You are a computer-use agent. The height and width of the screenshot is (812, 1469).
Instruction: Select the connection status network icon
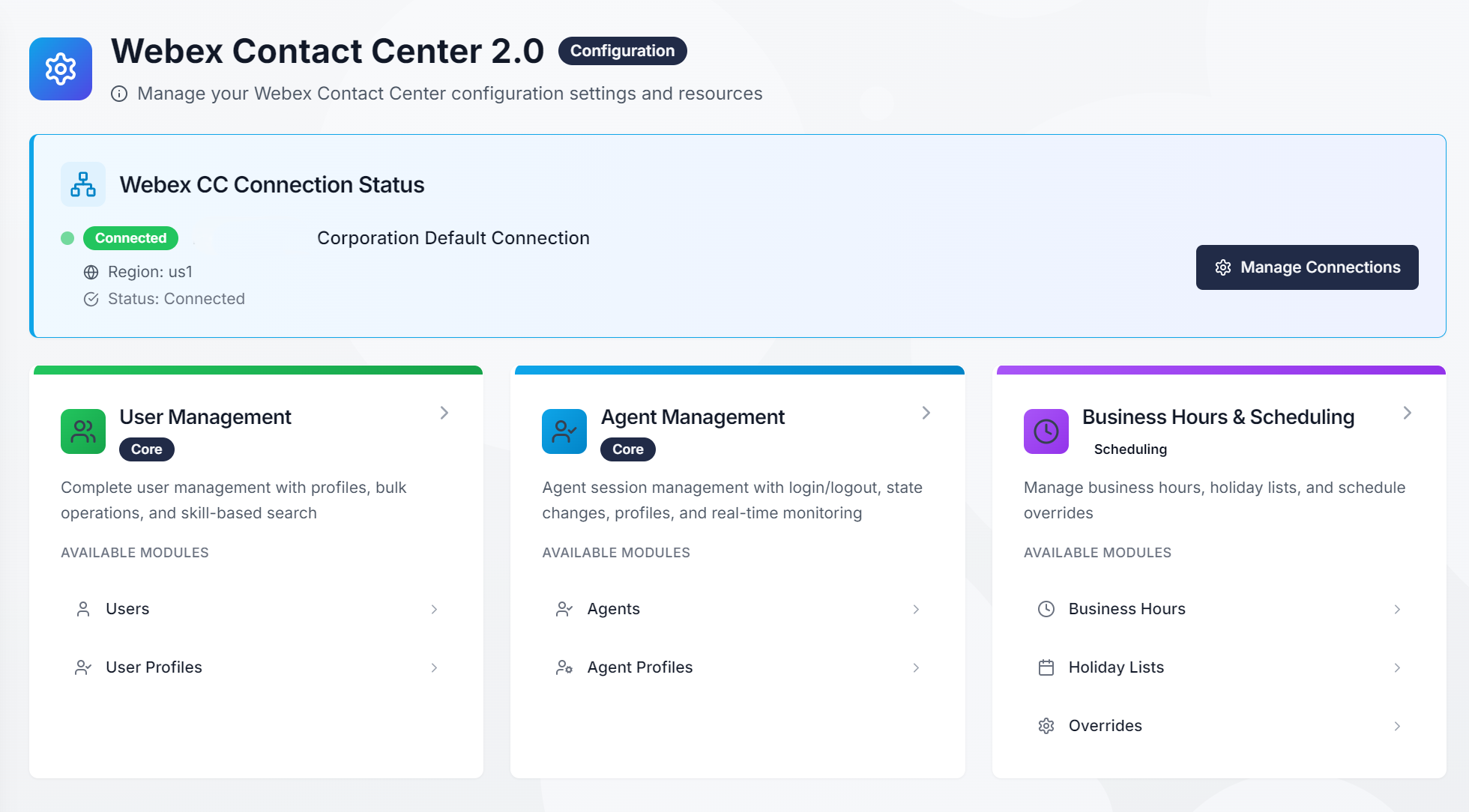(83, 184)
